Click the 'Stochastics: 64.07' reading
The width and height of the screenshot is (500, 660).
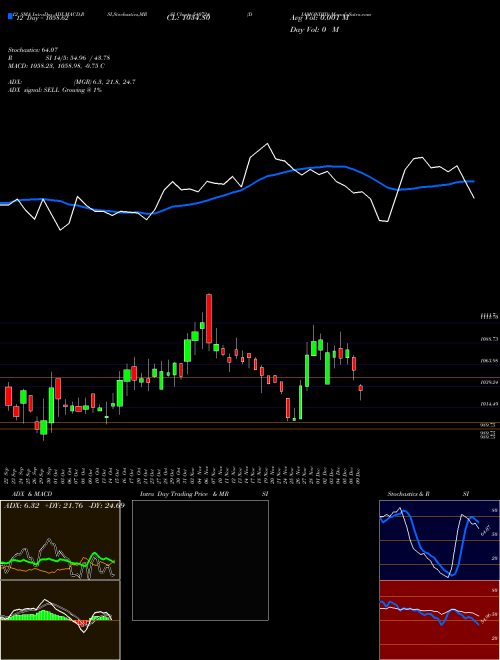[x=32, y=50]
